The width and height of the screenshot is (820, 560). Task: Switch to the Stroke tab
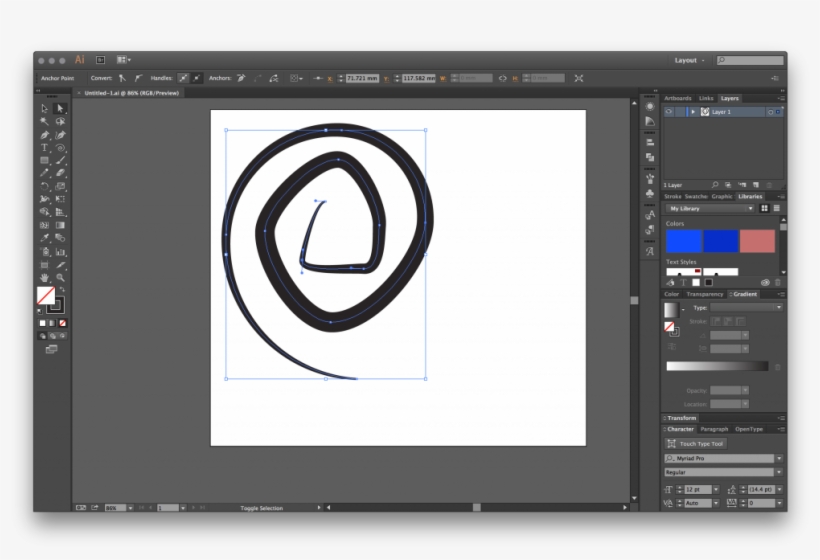673,197
